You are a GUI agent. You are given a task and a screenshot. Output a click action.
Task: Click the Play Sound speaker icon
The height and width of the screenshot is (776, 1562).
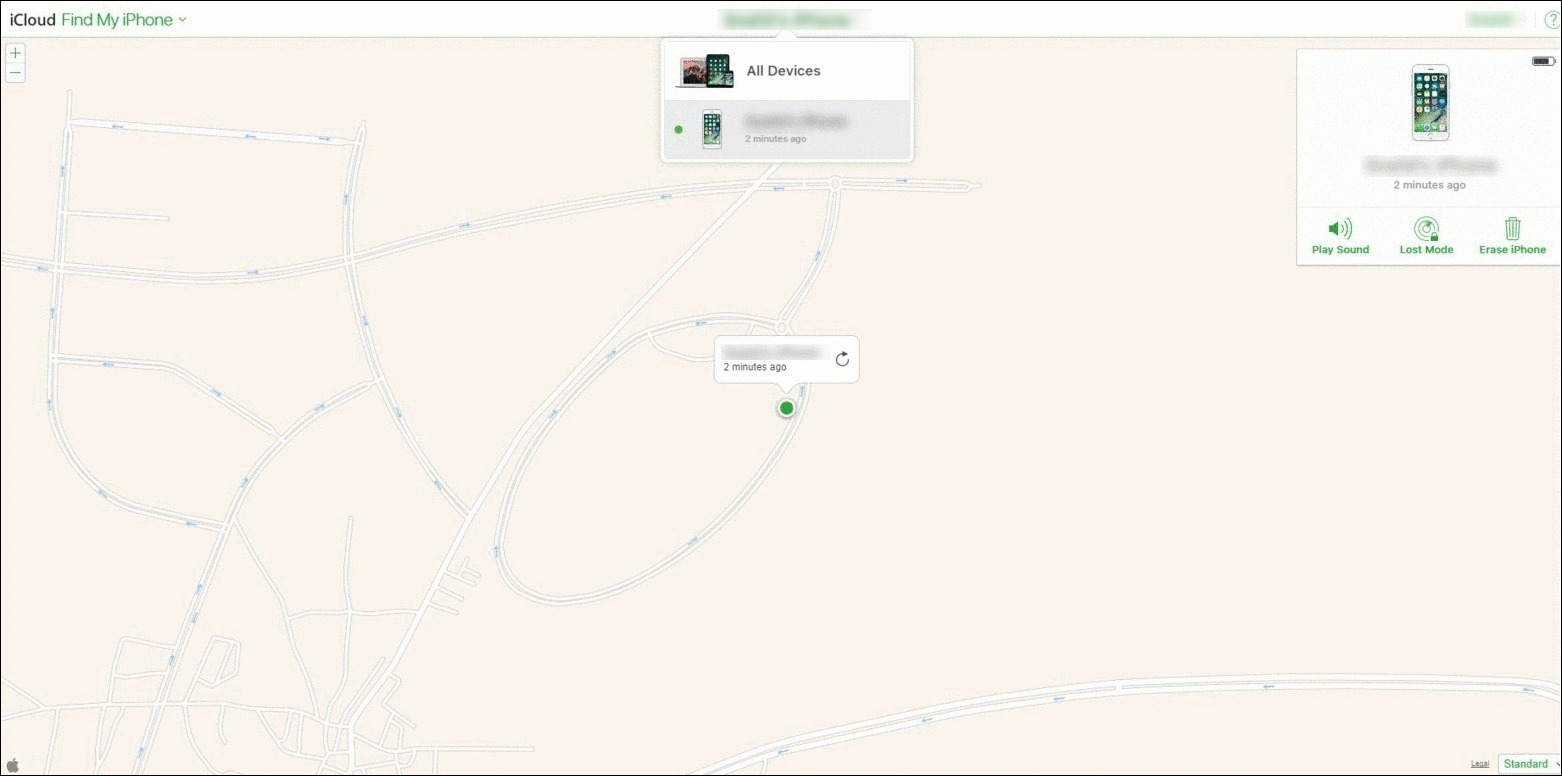pyautogui.click(x=1339, y=229)
